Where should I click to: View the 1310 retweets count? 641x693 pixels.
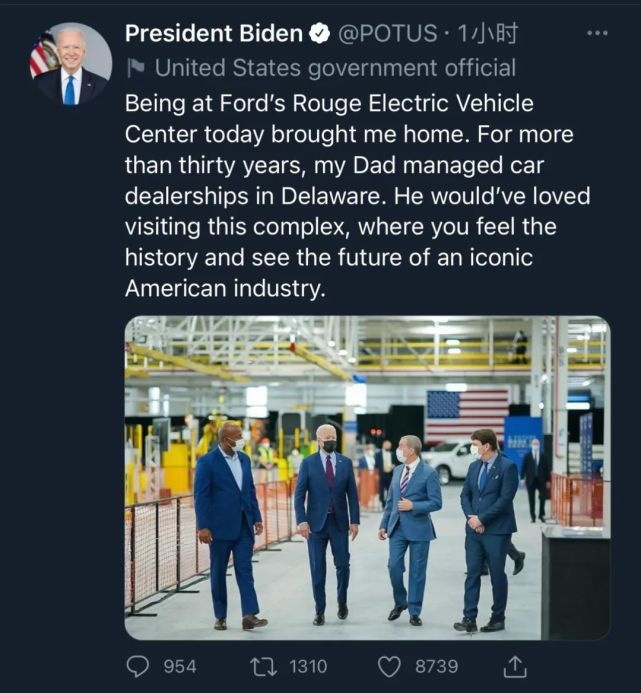coord(308,666)
